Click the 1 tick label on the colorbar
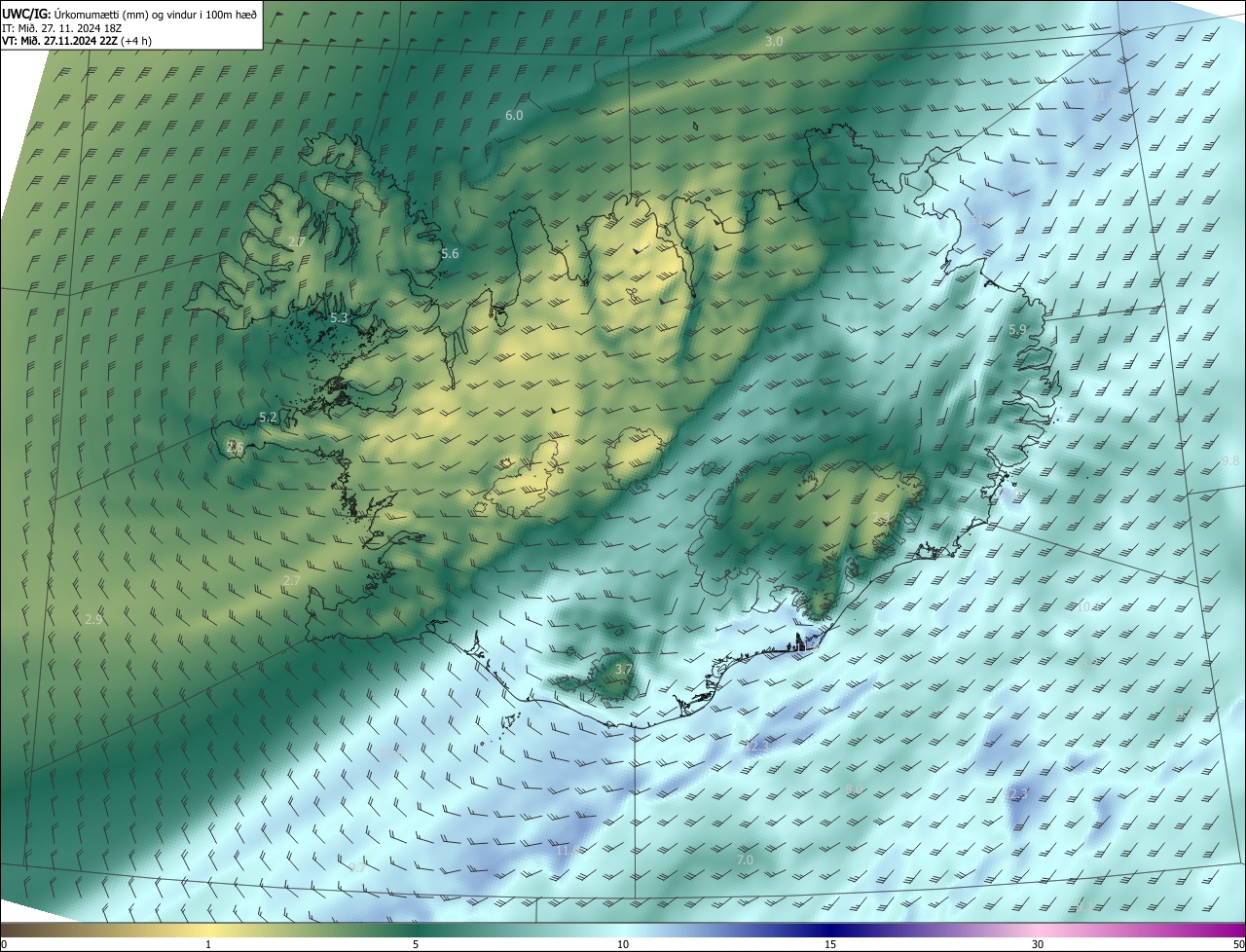 click(208, 944)
